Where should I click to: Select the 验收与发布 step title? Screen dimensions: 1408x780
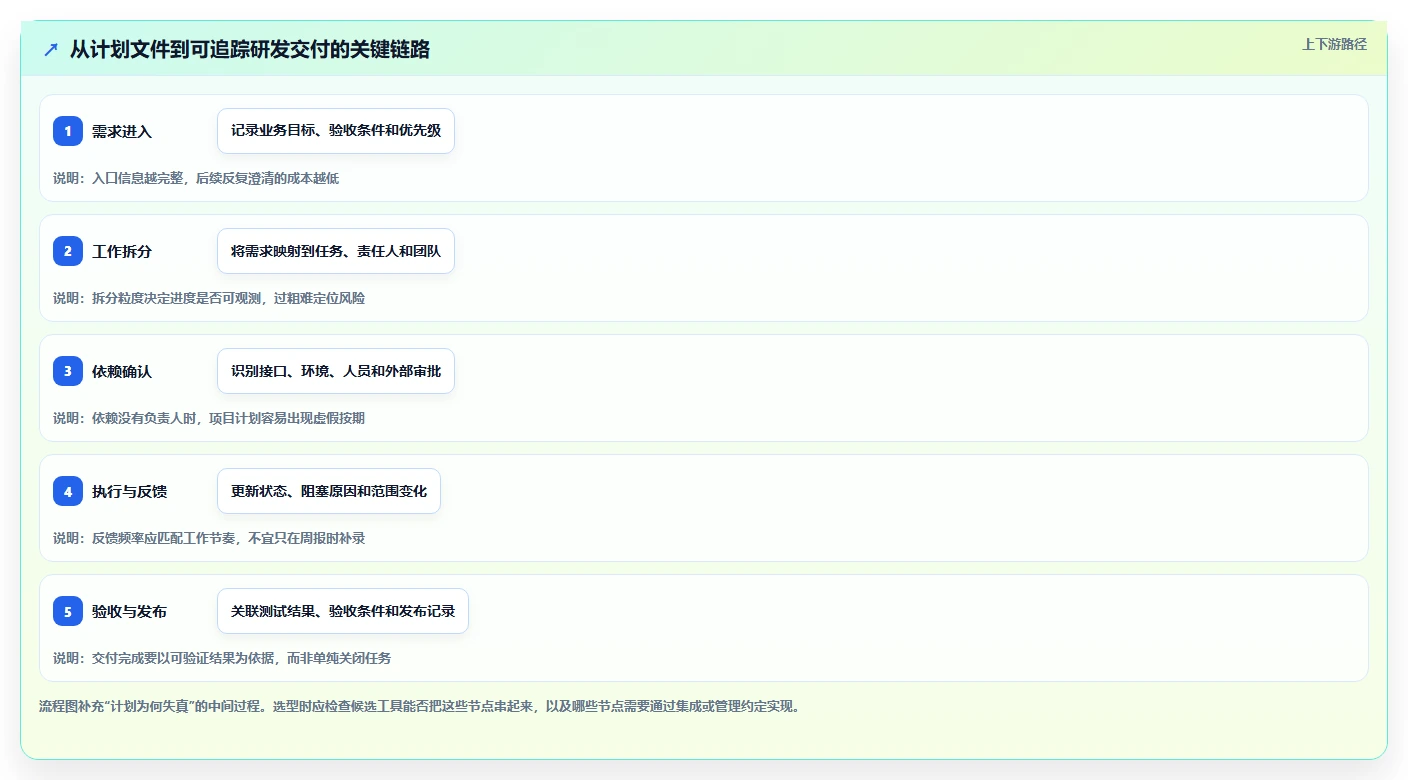pyautogui.click(x=129, y=611)
